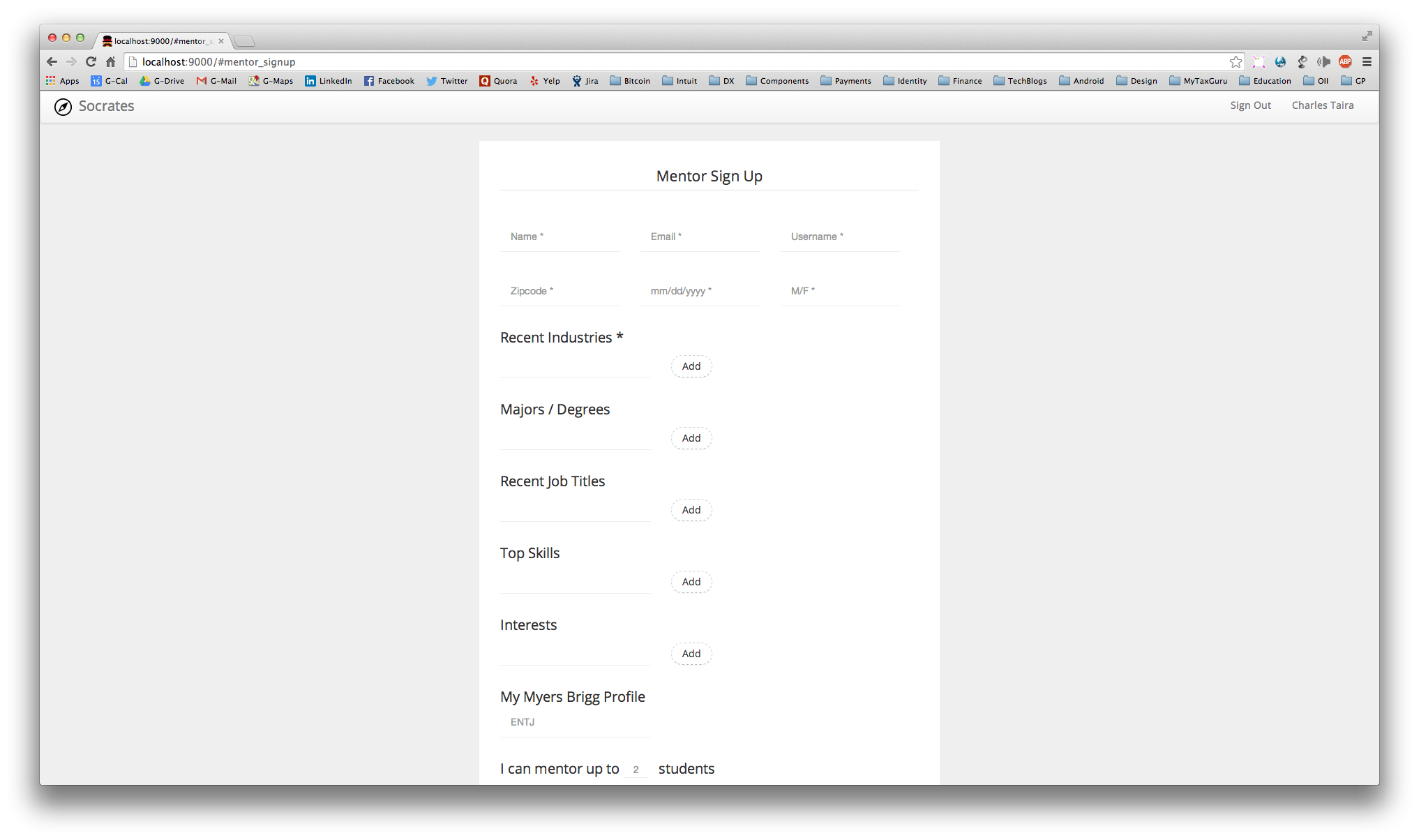The height and width of the screenshot is (840, 1419).
Task: Open G-Mail bookmark icon
Action: coord(202,81)
